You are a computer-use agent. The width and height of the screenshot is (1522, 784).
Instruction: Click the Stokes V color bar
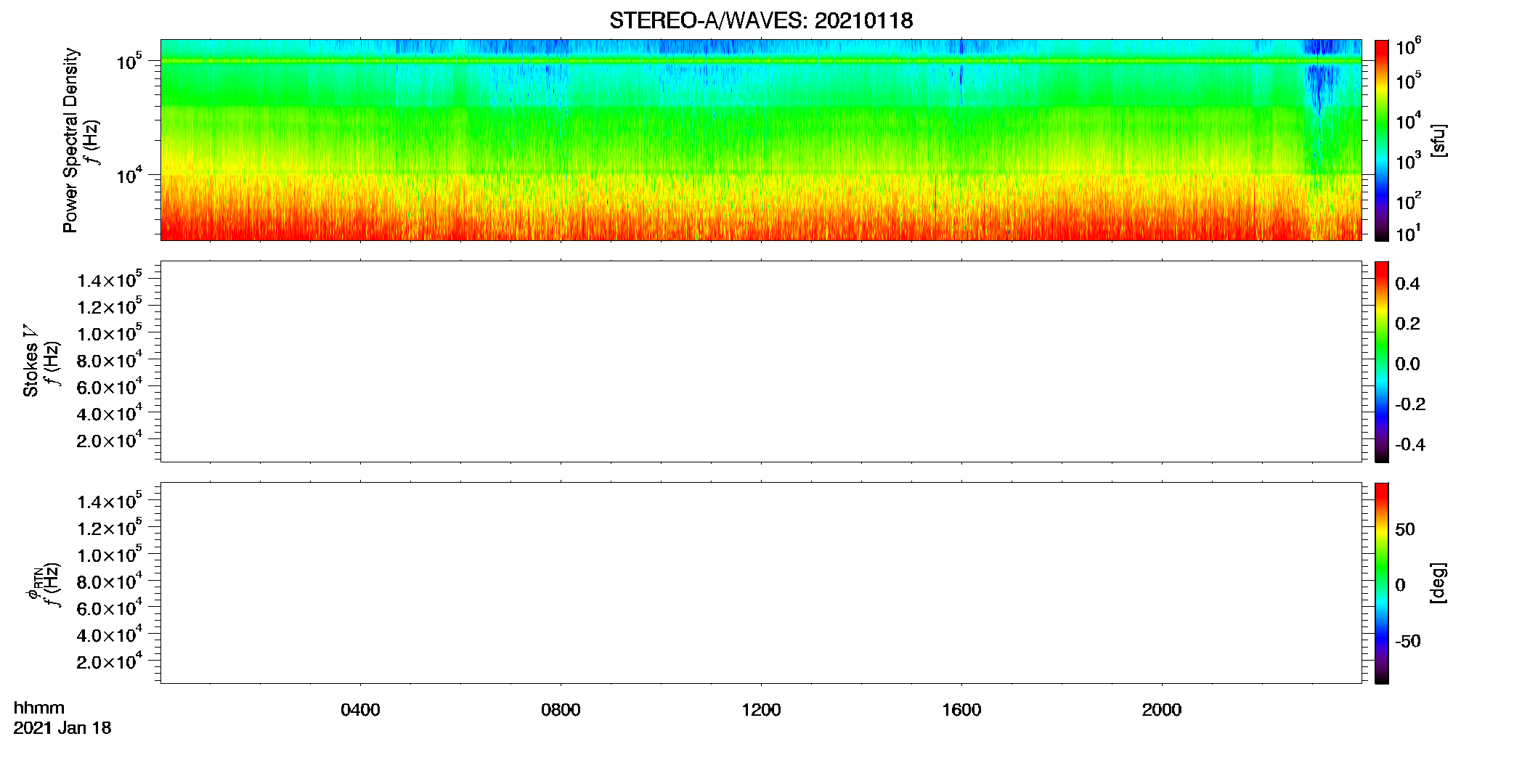1381,362
